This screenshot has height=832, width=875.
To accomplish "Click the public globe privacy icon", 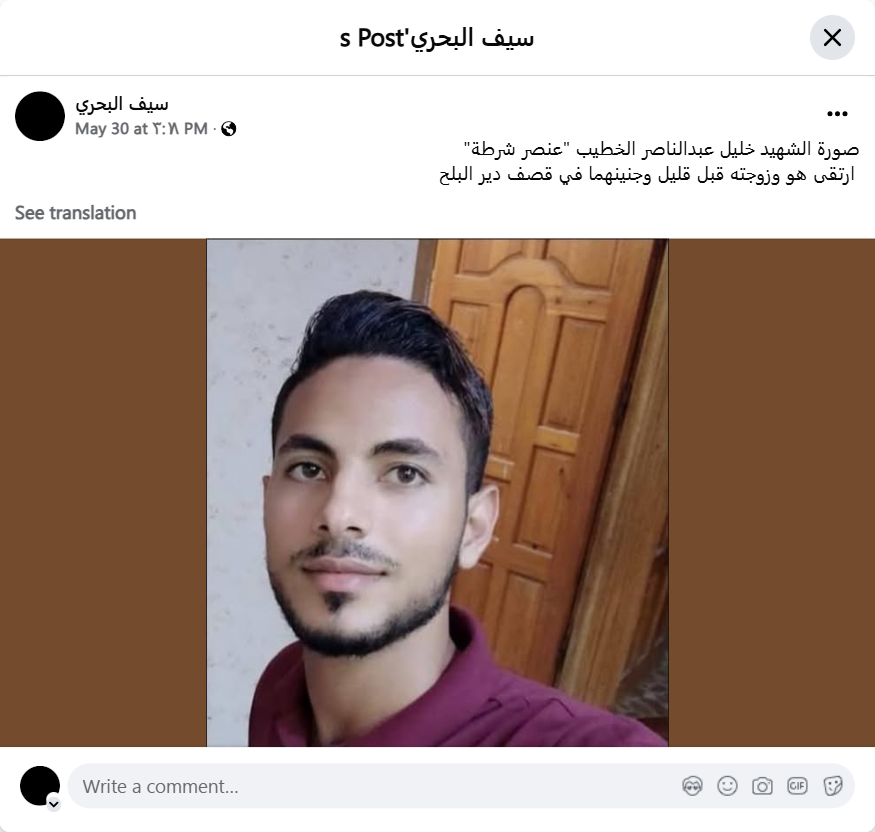I will point(228,129).
